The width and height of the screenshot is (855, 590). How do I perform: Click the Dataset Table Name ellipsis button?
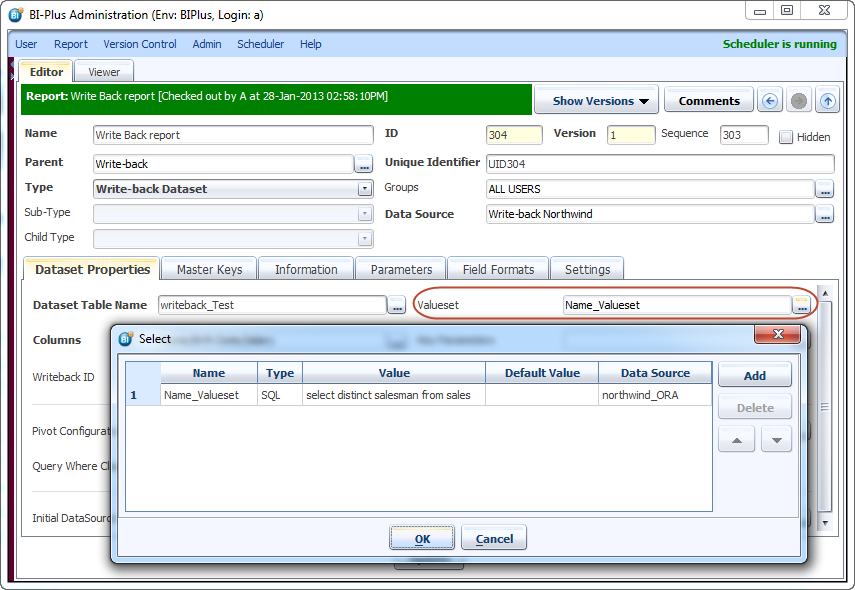coord(398,306)
